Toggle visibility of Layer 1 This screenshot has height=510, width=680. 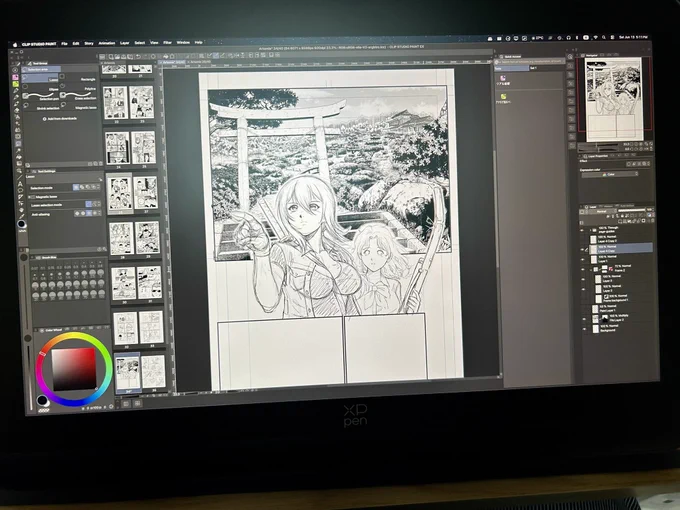(x=583, y=259)
